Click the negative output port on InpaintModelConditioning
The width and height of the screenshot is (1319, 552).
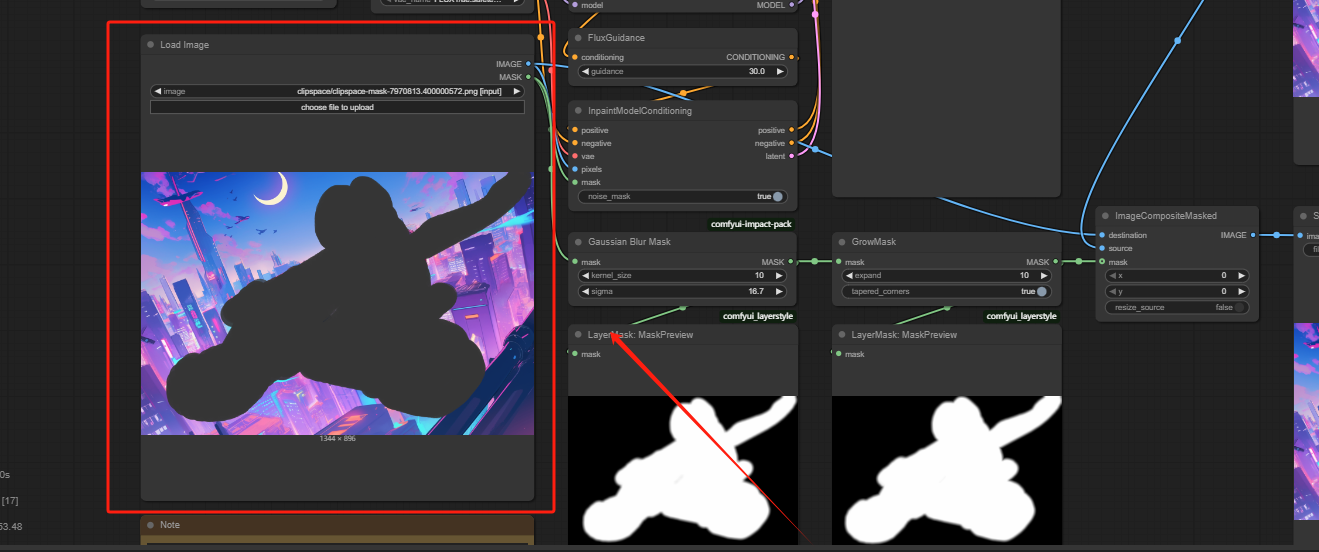[793, 143]
